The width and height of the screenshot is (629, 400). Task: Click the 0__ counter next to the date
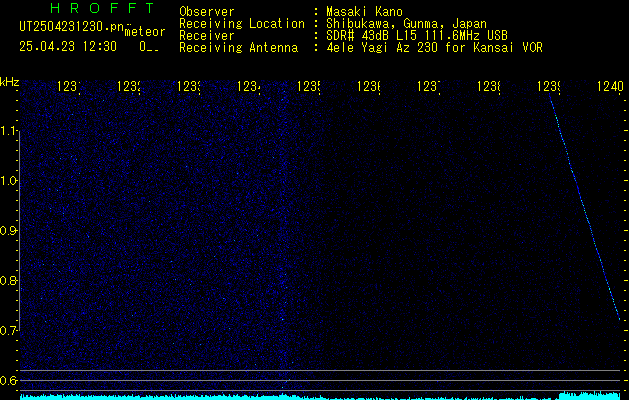coord(149,47)
